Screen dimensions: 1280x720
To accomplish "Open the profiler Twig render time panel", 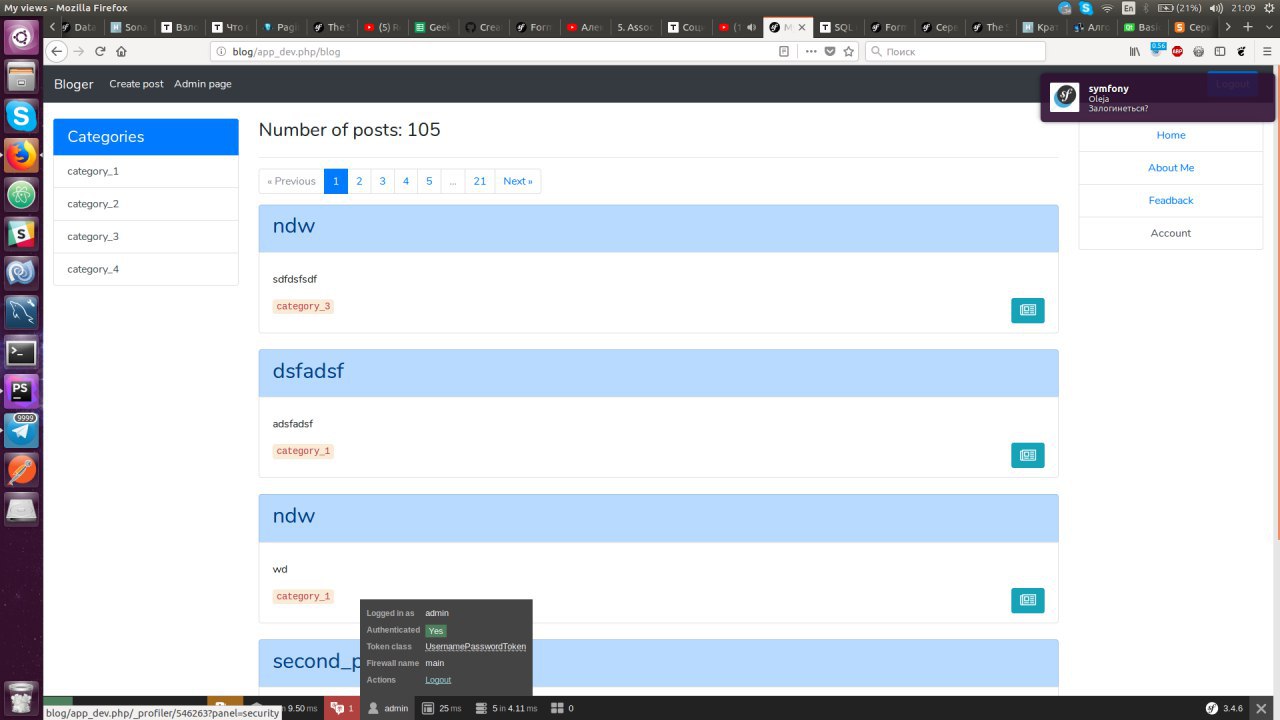I will pyautogui.click(x=441, y=708).
